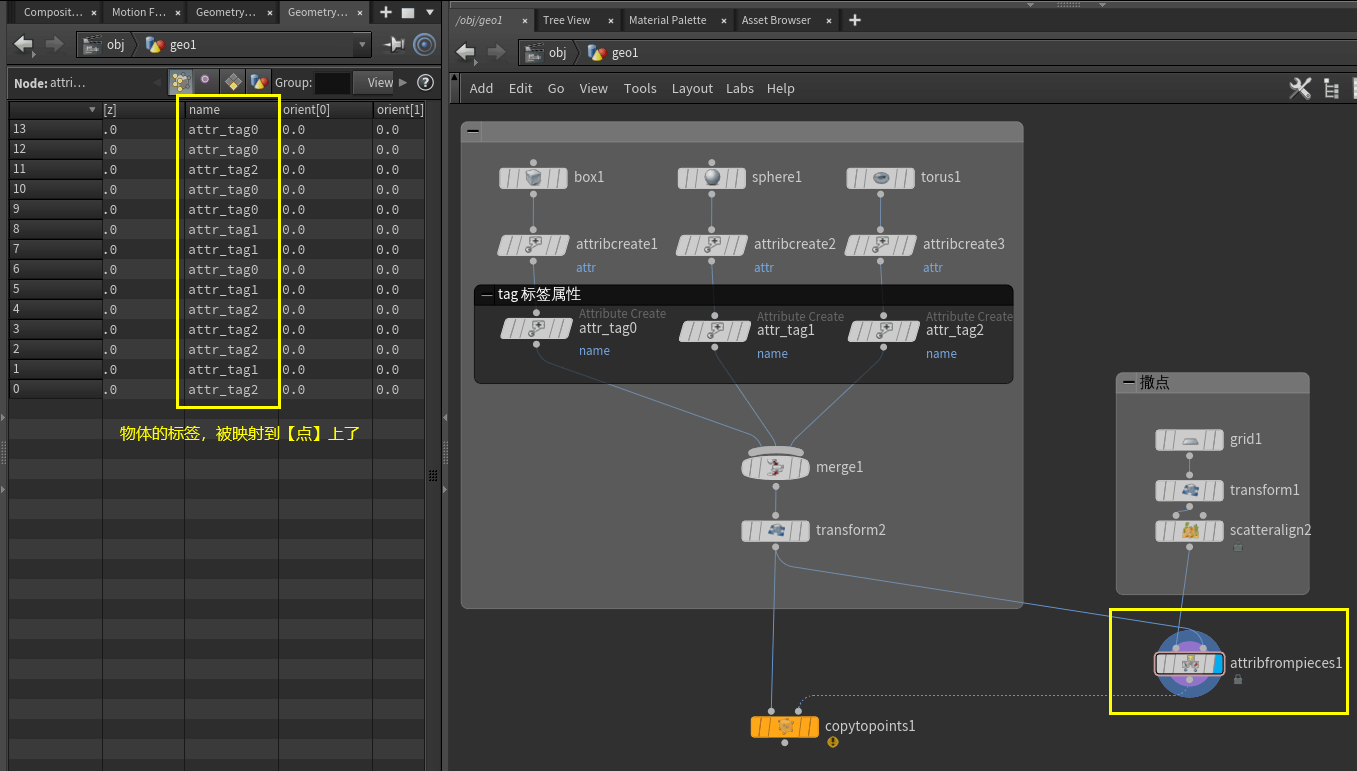Click the orient[0] column header

pos(326,110)
